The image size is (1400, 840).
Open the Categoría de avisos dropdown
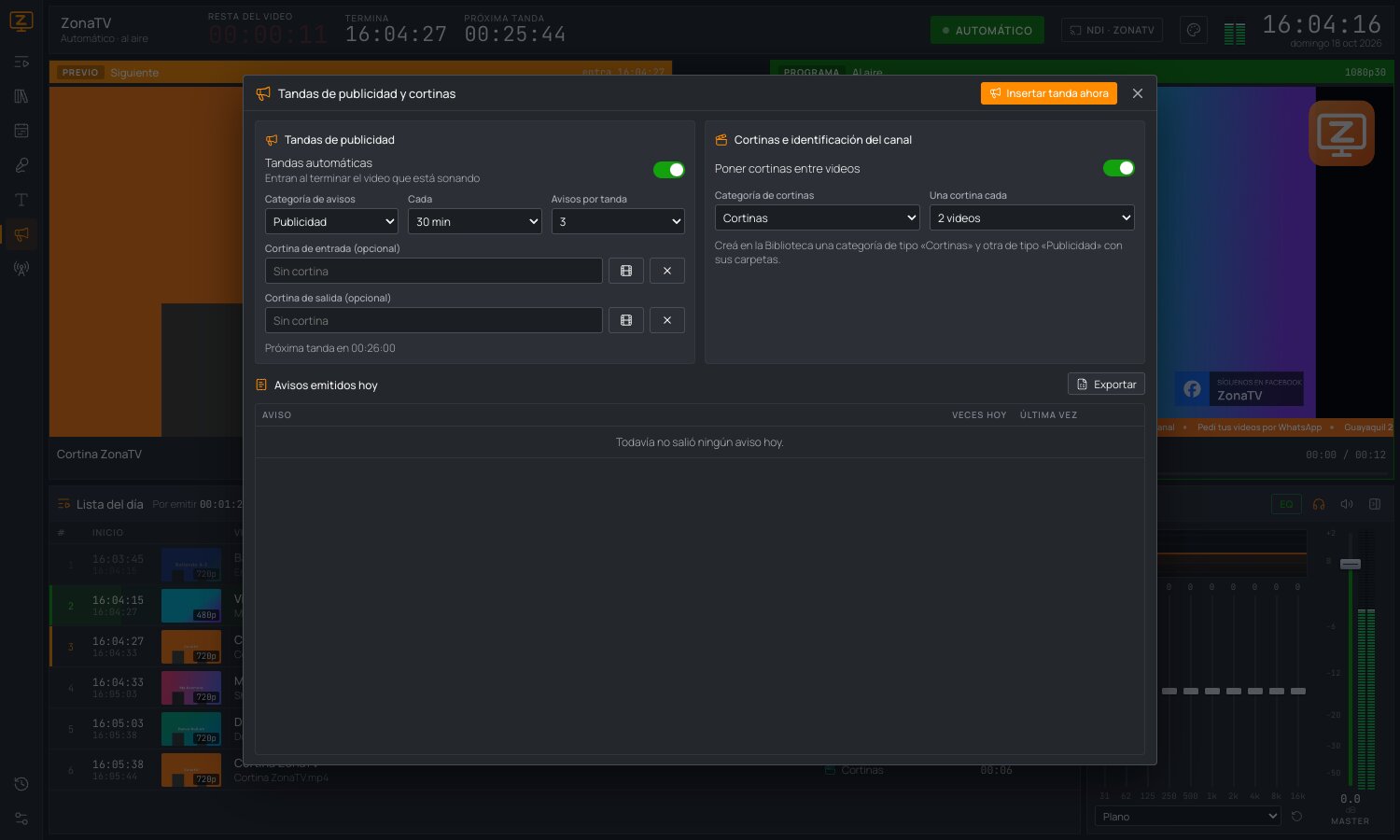[331, 221]
